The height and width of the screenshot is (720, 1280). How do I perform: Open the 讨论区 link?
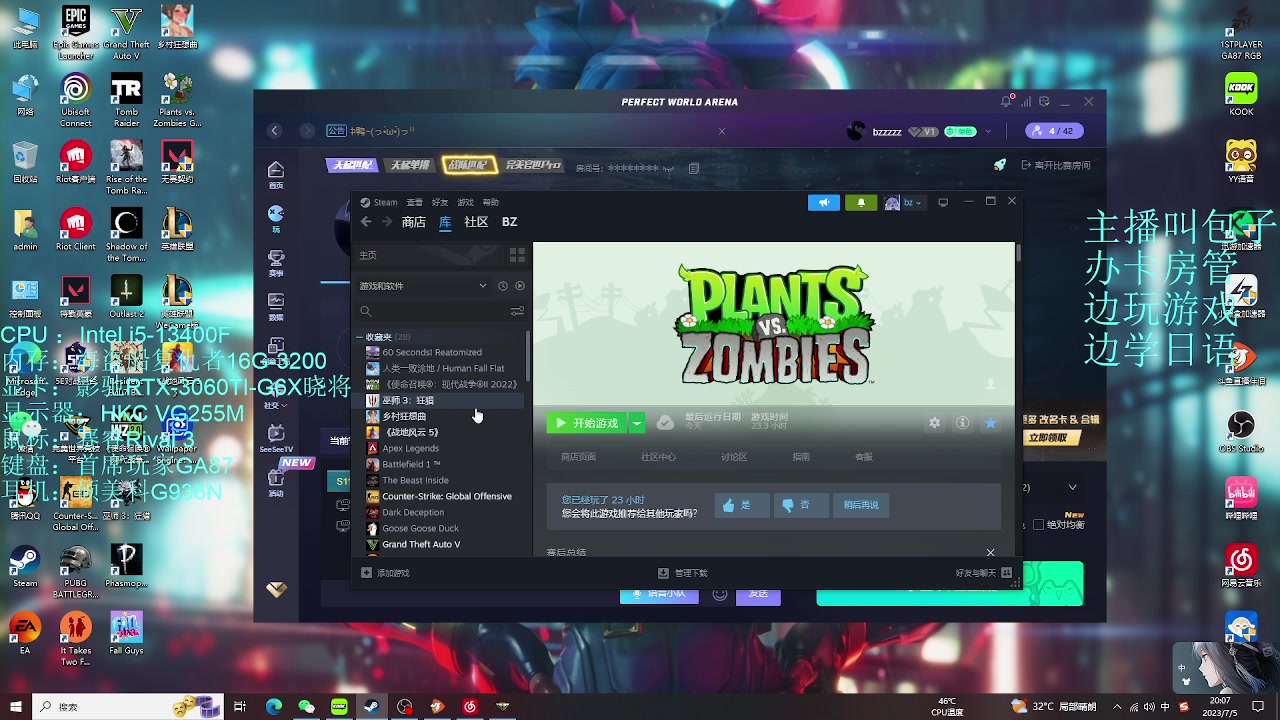[x=734, y=457]
